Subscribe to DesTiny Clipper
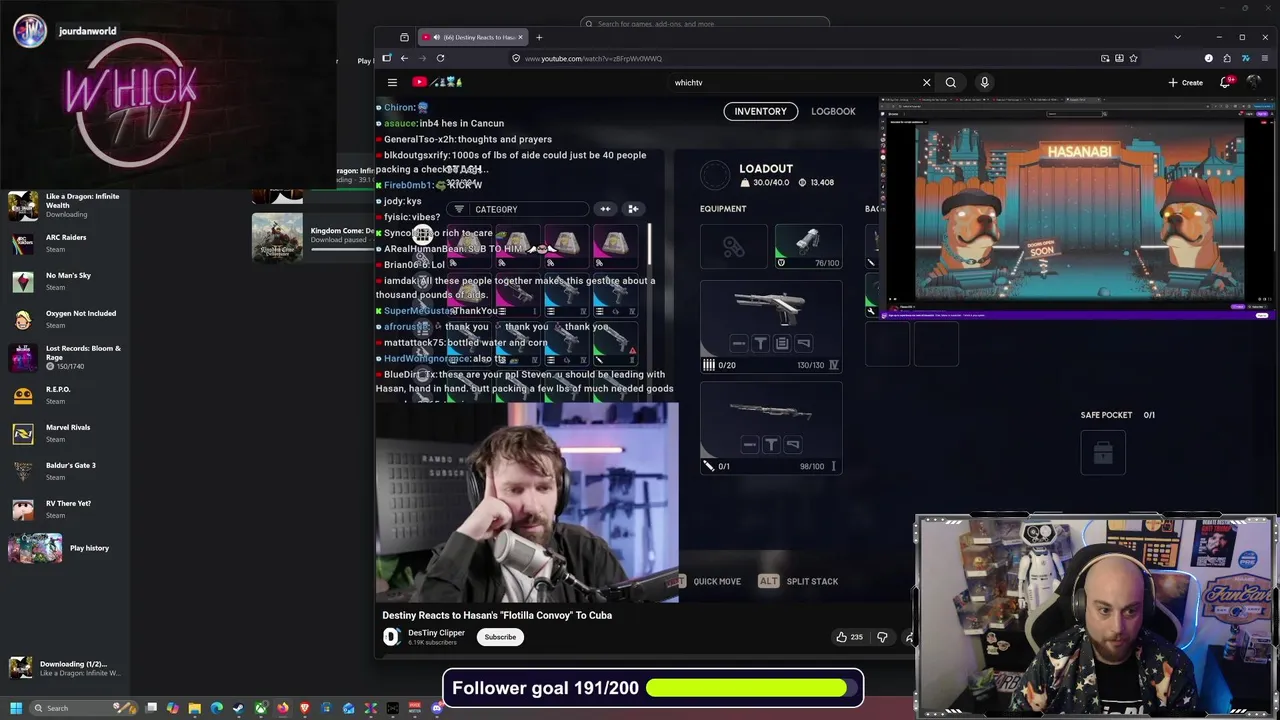This screenshot has width=1280, height=720. click(x=500, y=637)
